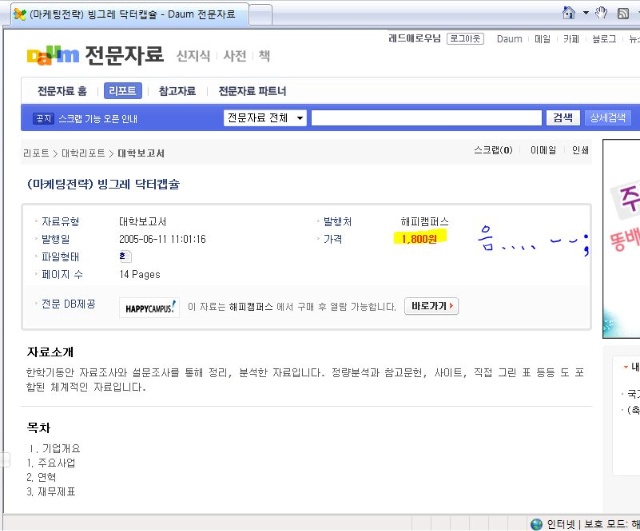Click 대학리포트 in breadcrumb
This screenshot has height=531, width=640.
[x=83, y=153]
